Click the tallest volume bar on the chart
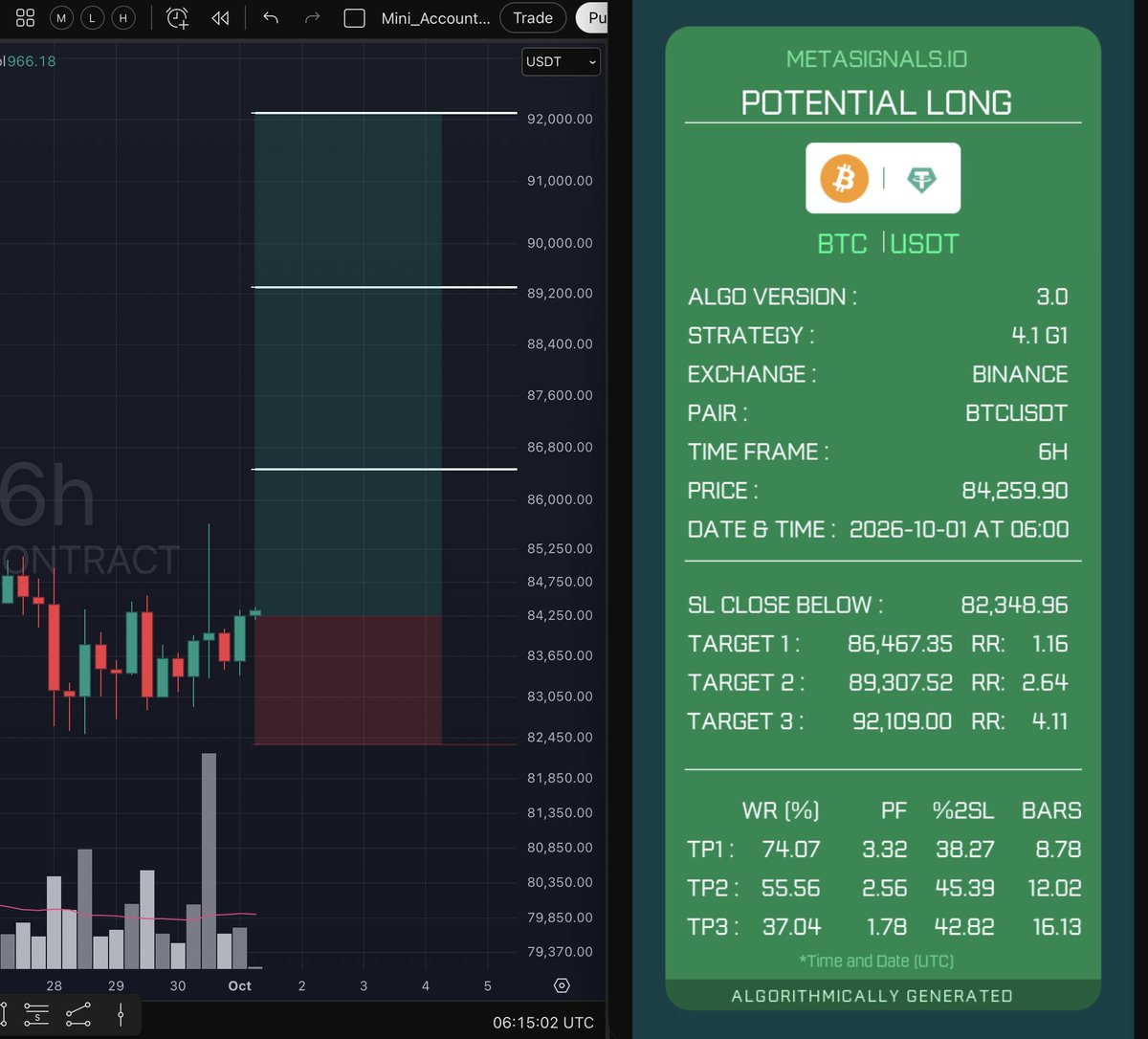This screenshot has height=1039, width=1148. 209,861
